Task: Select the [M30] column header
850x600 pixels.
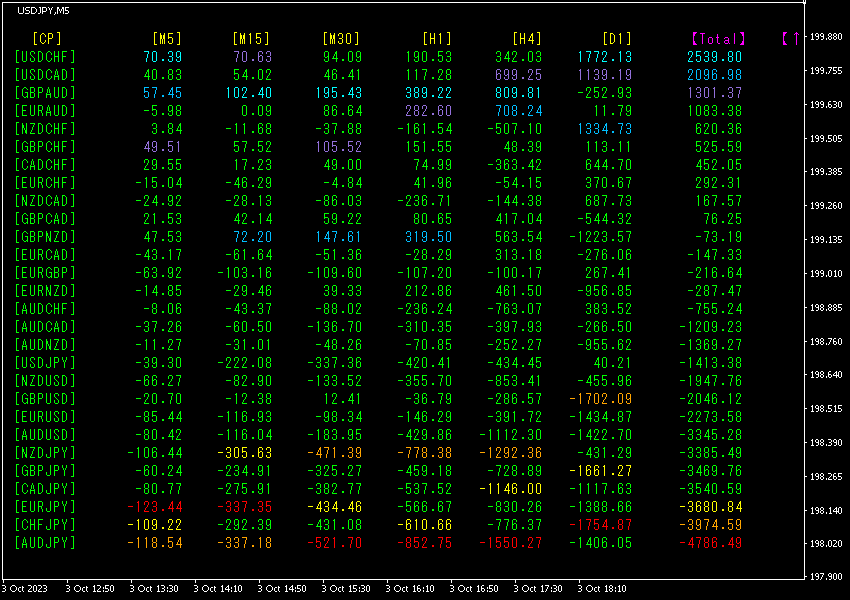Action: (x=341, y=39)
